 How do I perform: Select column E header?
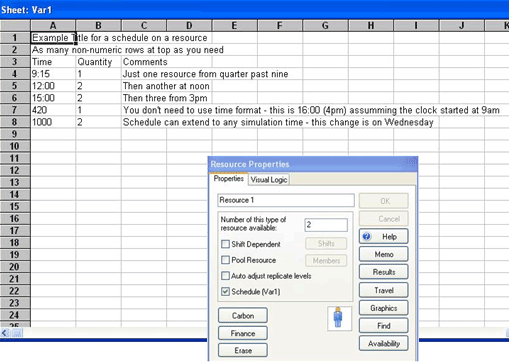coord(235,25)
